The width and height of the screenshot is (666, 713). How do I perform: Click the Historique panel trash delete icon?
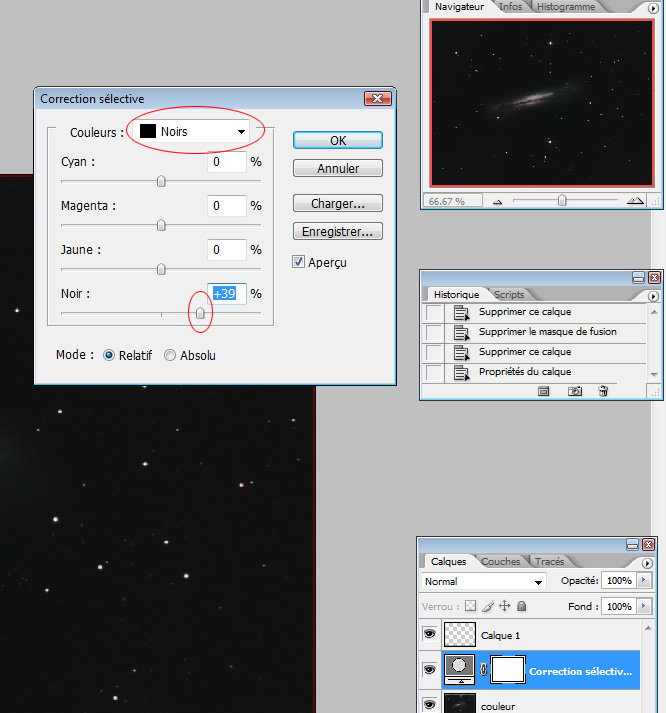(x=603, y=391)
